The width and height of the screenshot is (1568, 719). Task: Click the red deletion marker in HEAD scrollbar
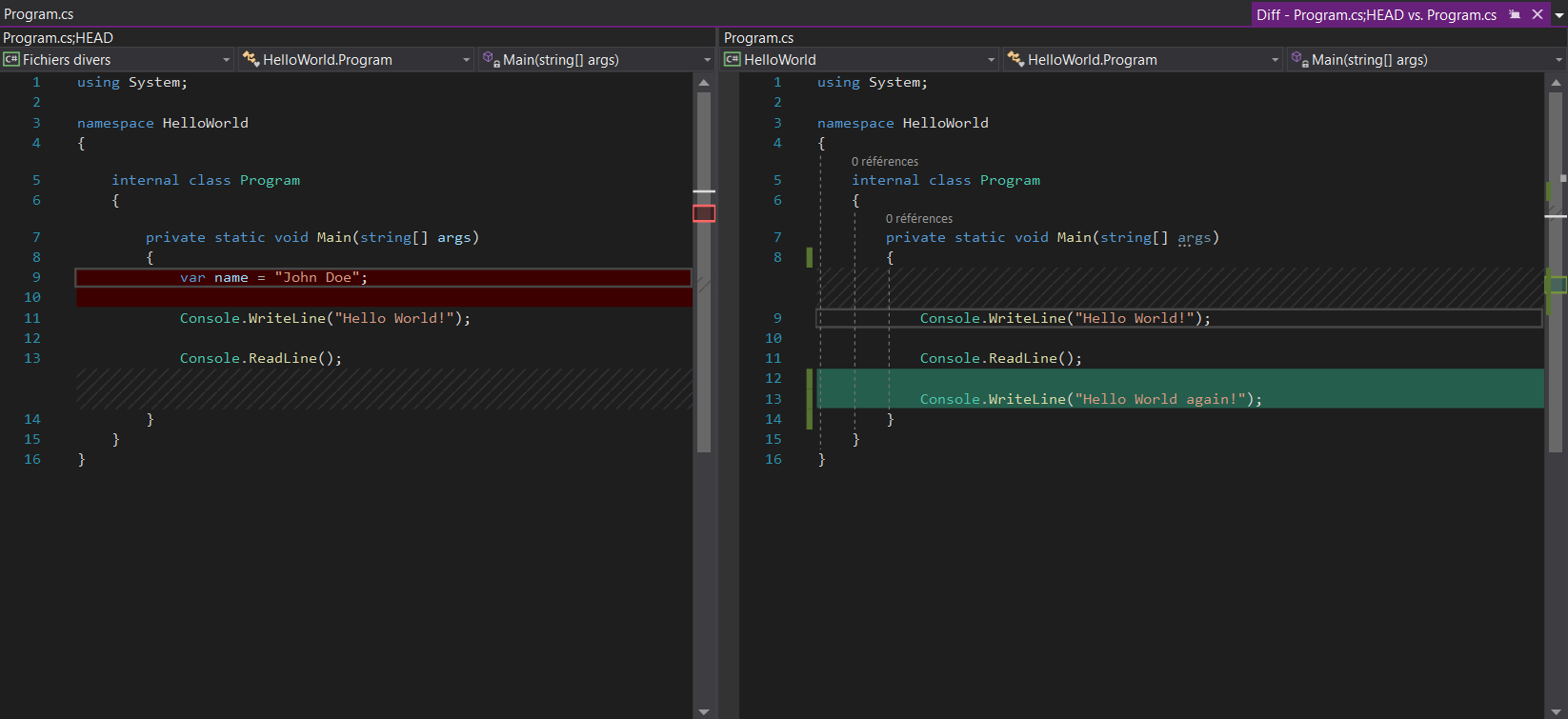click(704, 213)
